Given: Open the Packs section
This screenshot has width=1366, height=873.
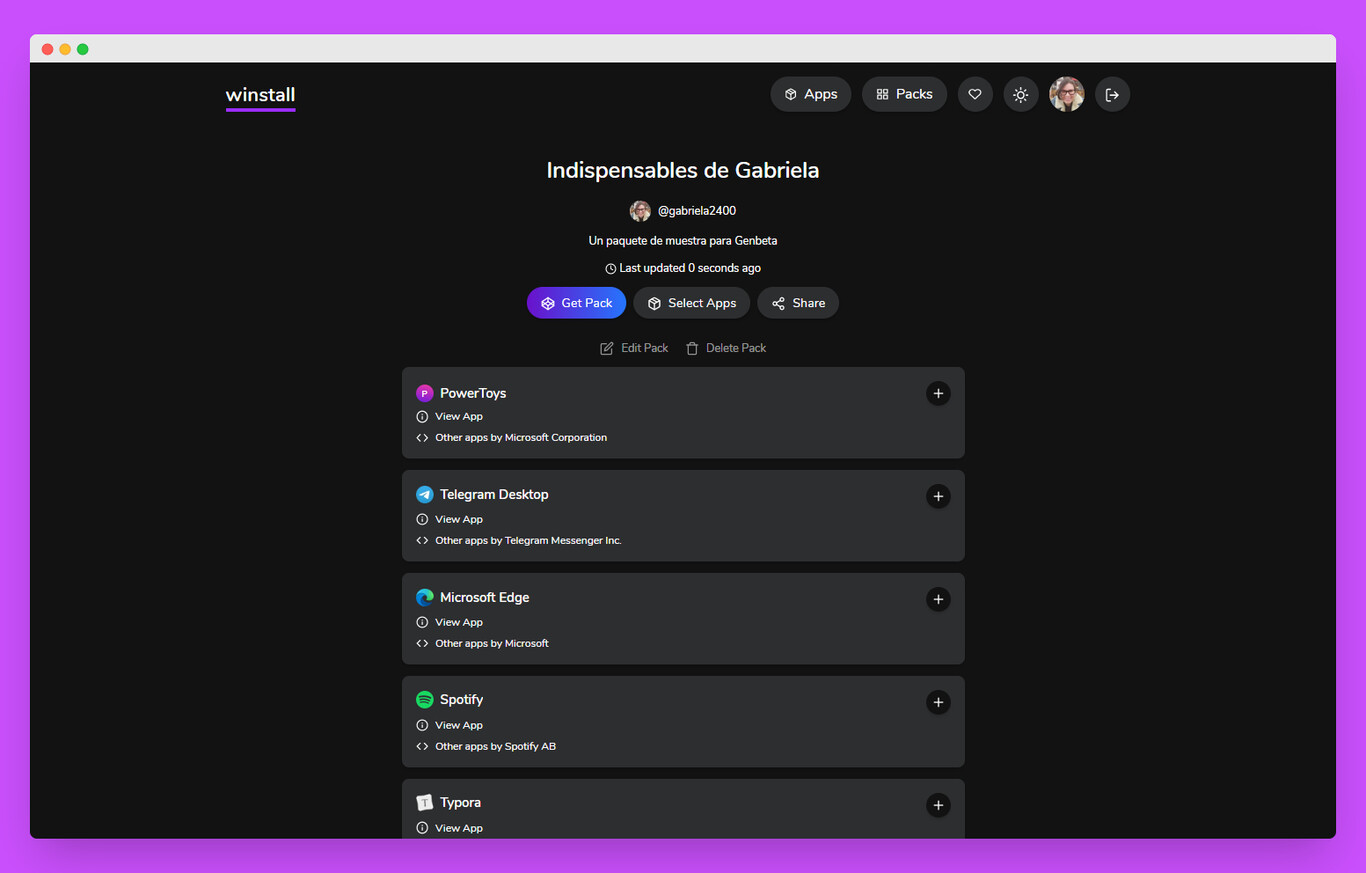Looking at the screenshot, I should coord(904,93).
